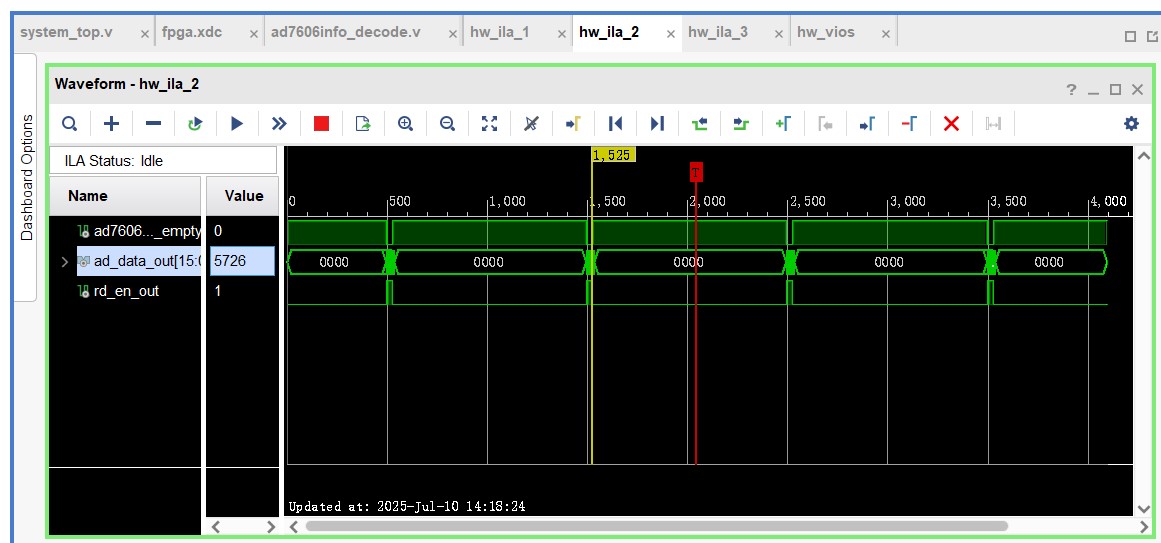Open waveform settings gear
Viewport: 1161px width, 543px height.
(1131, 124)
